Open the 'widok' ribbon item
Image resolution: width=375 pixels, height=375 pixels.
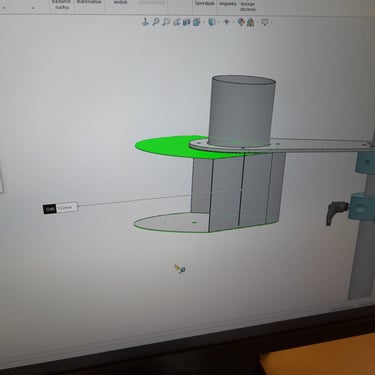pos(120,2)
